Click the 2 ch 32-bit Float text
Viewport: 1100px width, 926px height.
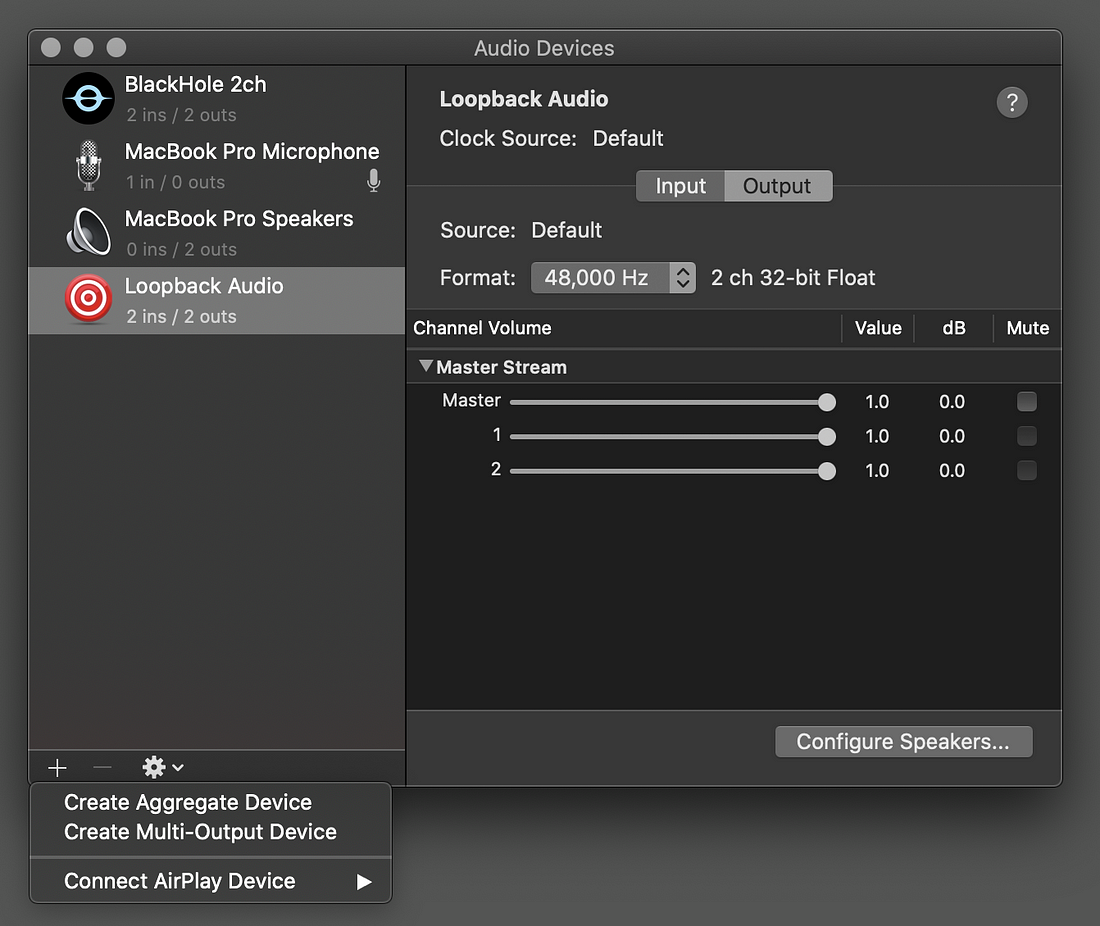[793, 278]
